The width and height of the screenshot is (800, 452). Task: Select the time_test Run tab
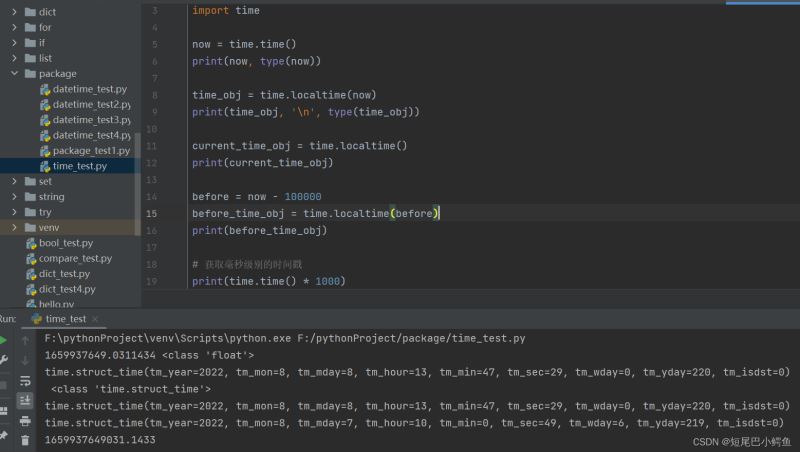(x=65, y=319)
